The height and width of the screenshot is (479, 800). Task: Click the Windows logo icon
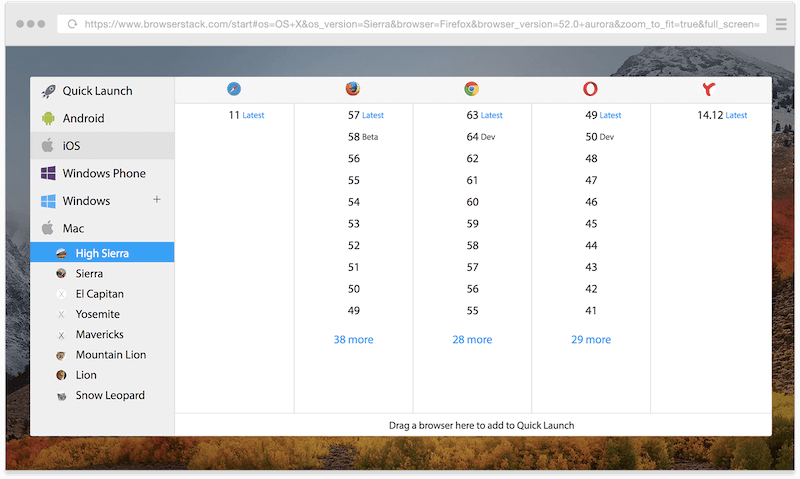(x=48, y=201)
